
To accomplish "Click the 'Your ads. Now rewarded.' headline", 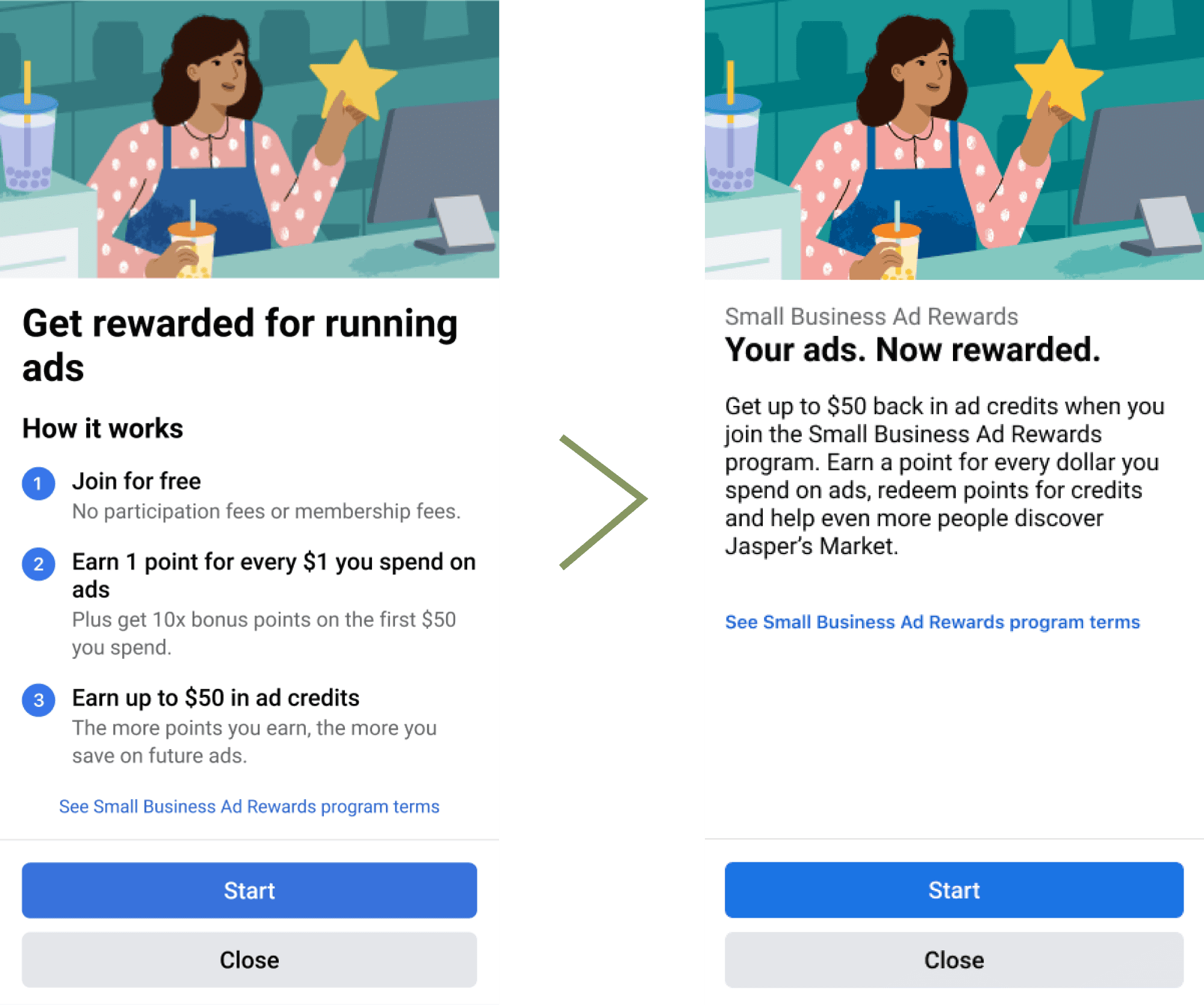I will coord(913,350).
